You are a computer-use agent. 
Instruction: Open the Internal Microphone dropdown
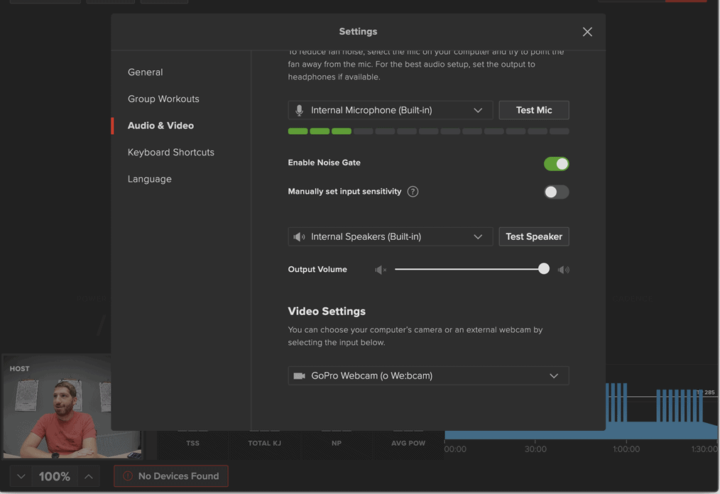(390, 110)
